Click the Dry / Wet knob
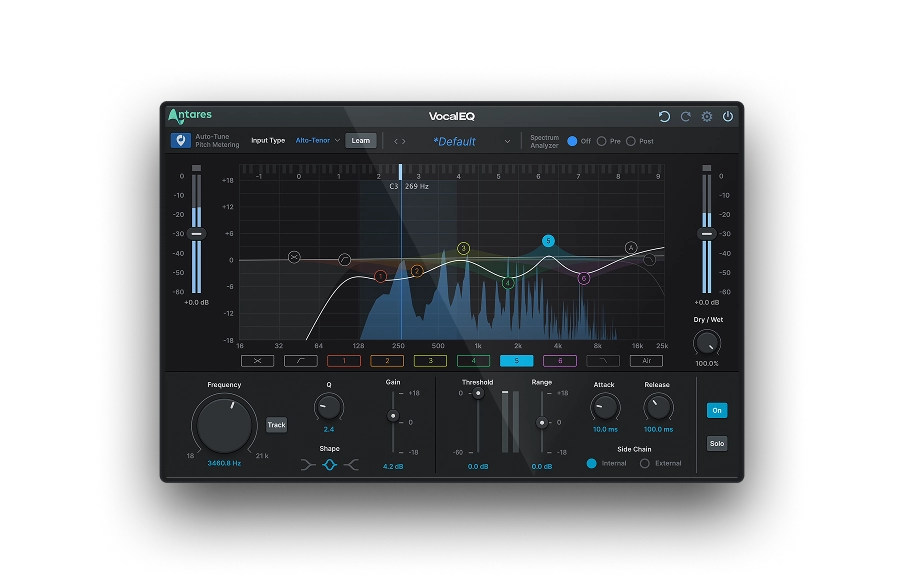 707,344
